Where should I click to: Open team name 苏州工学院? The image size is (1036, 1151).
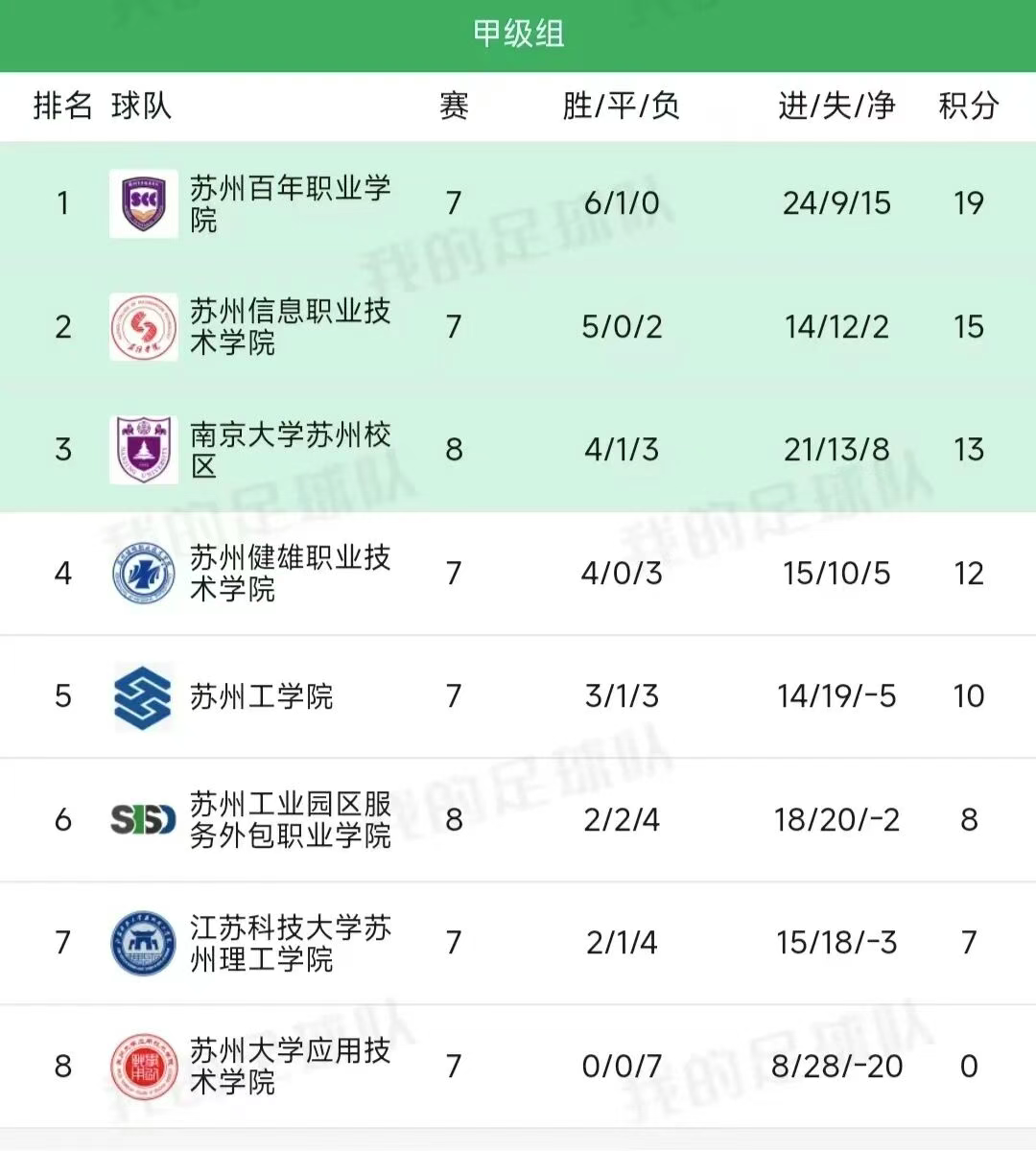coord(261,696)
